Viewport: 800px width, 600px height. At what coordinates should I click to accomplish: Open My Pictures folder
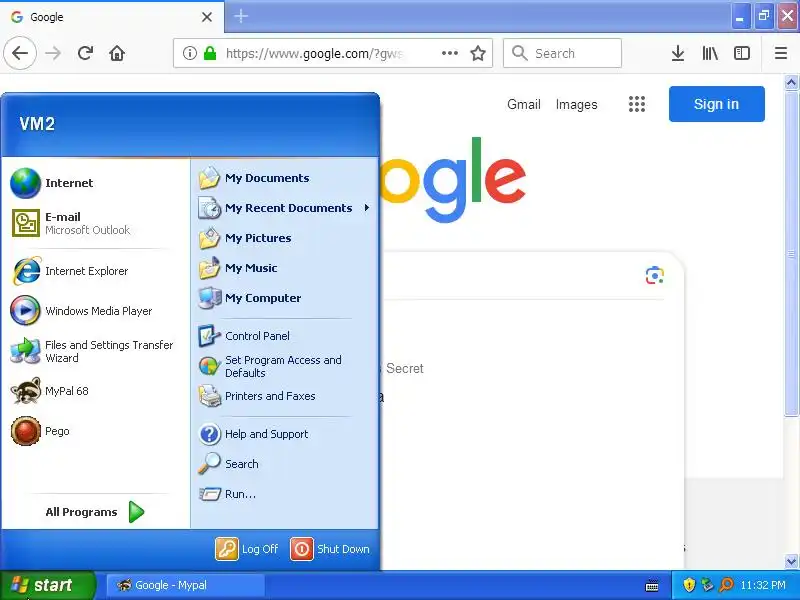[x=285, y=238]
